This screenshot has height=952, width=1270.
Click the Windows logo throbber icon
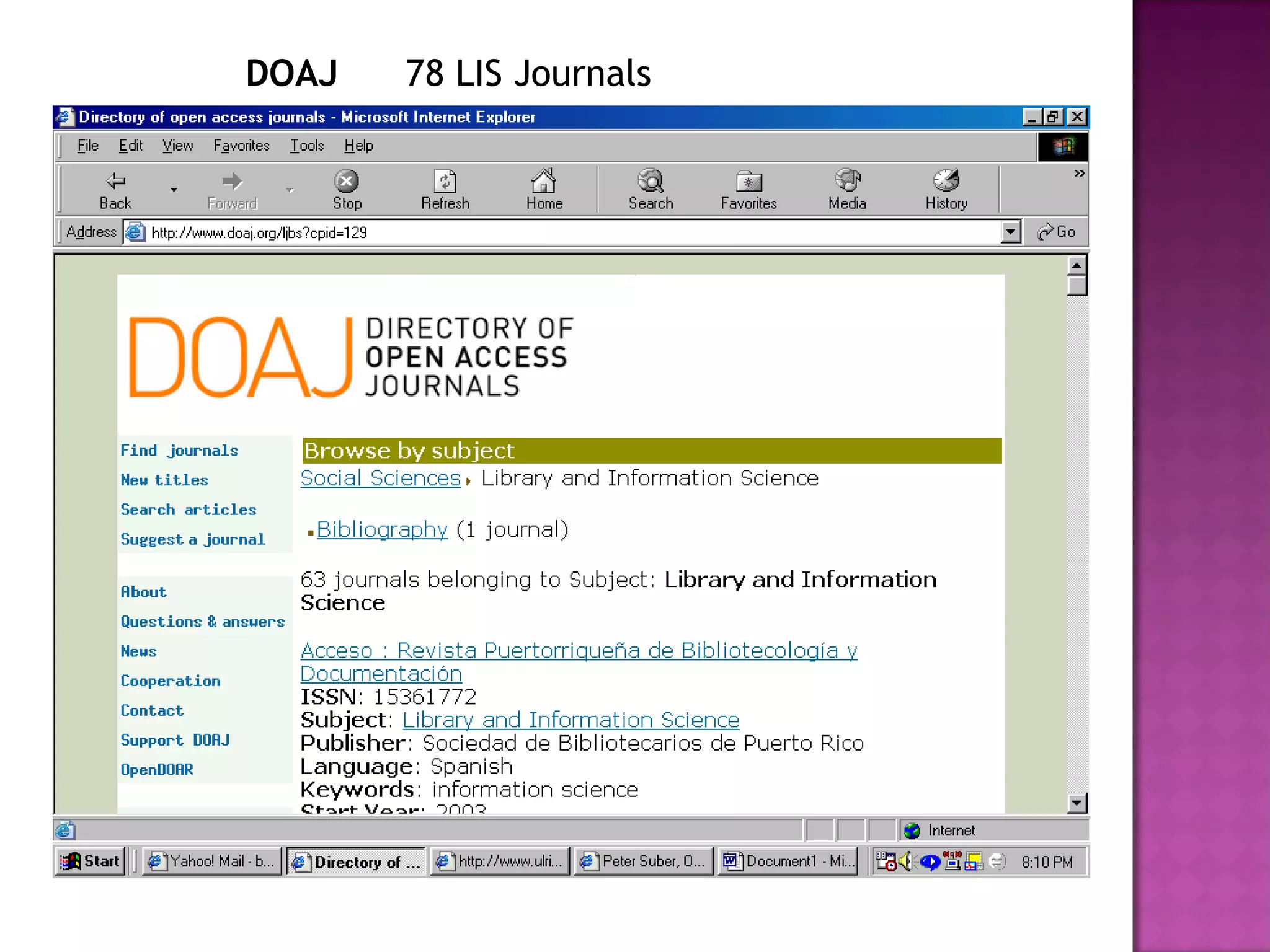click(1063, 147)
